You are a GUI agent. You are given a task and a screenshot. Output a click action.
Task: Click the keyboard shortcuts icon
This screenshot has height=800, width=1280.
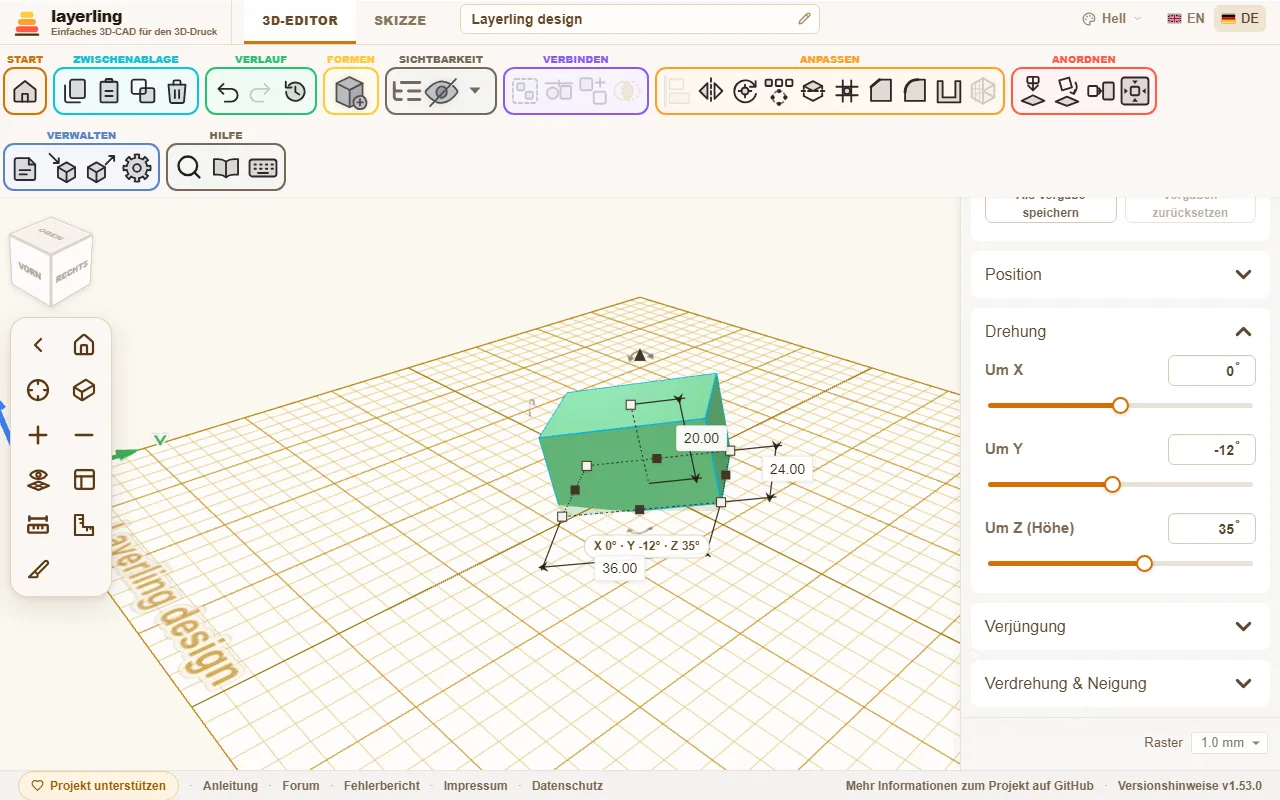coord(263,168)
